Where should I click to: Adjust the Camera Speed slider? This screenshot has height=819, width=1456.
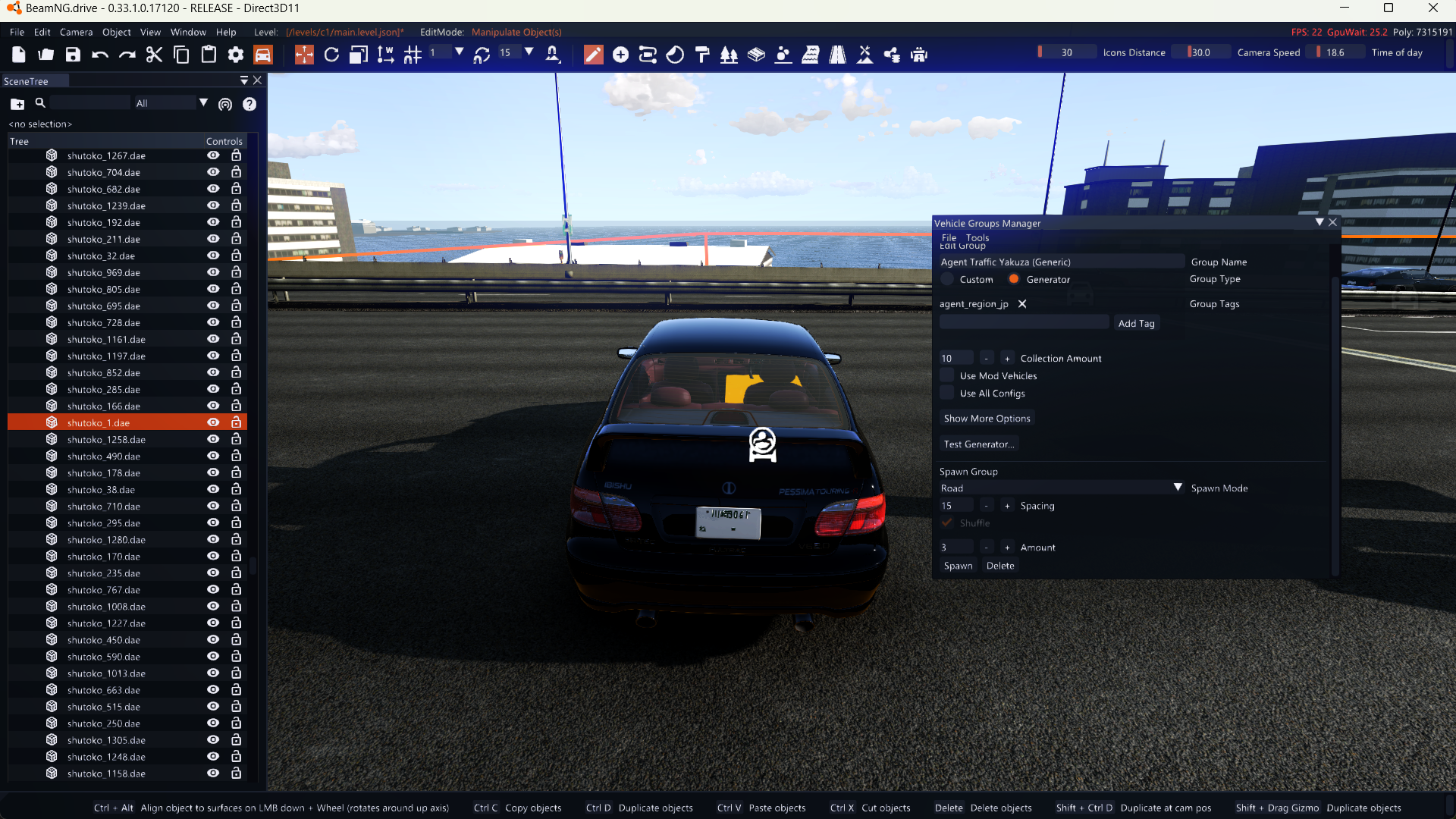click(1200, 52)
